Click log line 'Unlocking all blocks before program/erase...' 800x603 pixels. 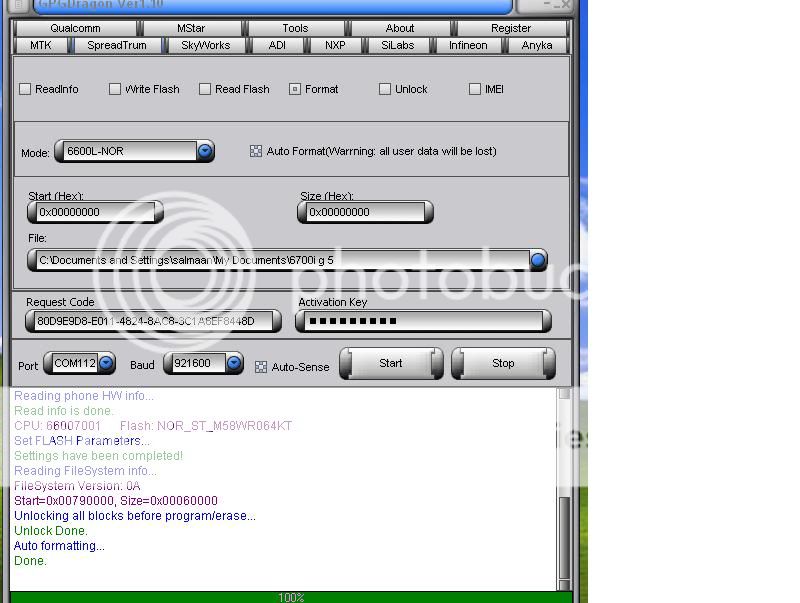point(135,516)
